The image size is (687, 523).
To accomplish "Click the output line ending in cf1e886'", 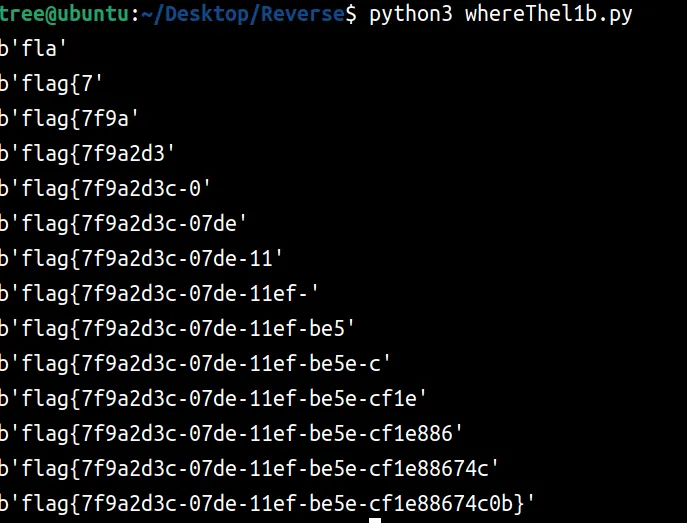I will 232,433.
